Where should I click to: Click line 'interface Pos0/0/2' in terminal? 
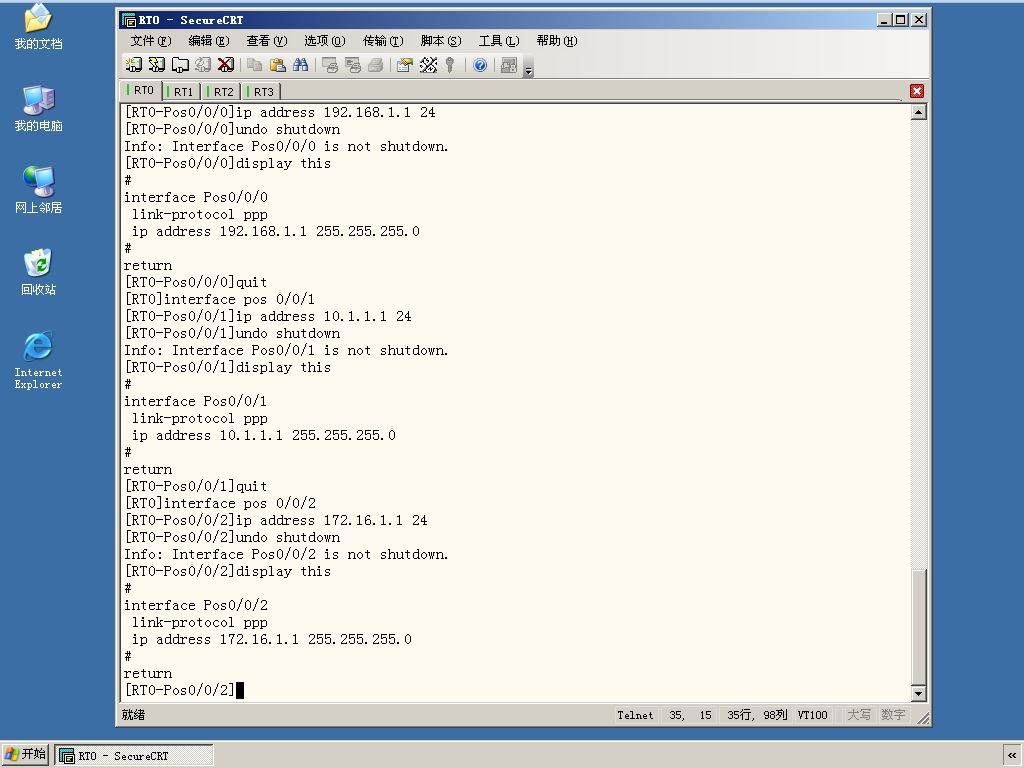pos(195,605)
